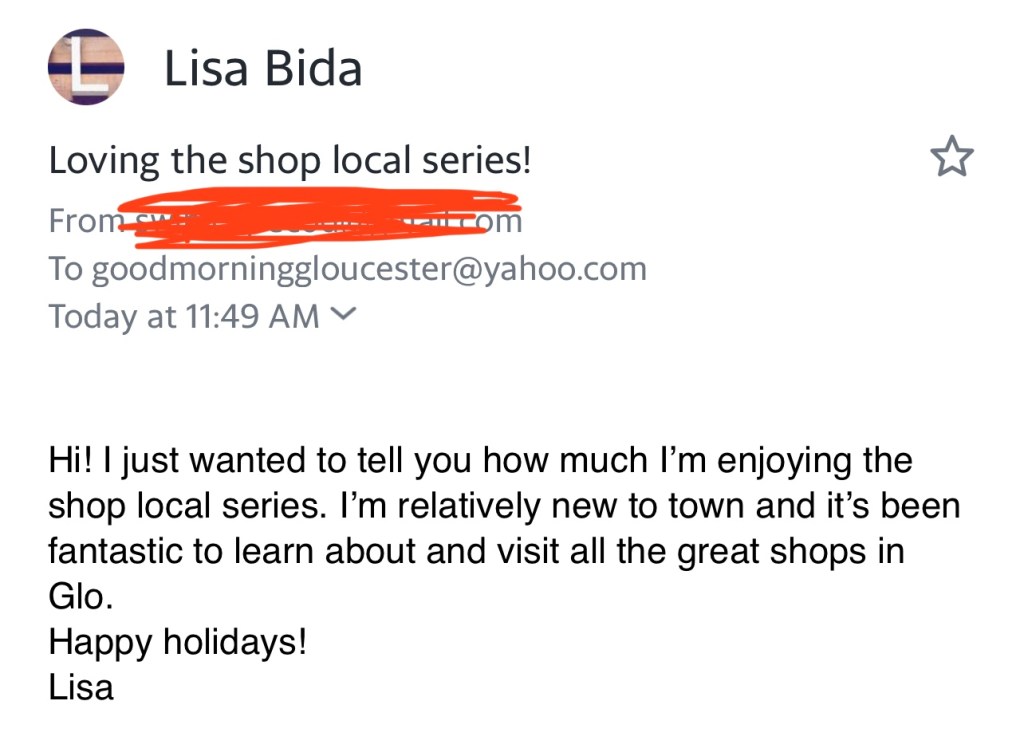Tap the sender avatar with letter L
Image resolution: width=1024 pixels, height=756 pixels.
[x=86, y=67]
